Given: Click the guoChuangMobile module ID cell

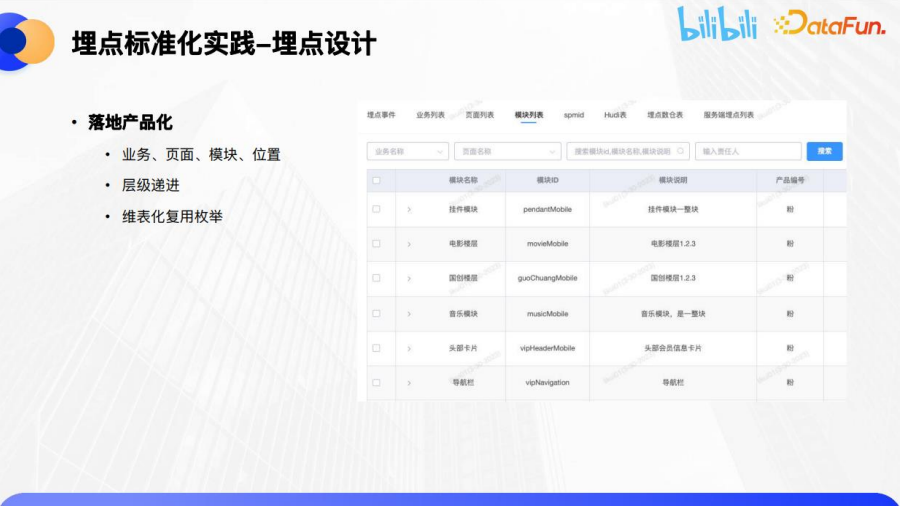Looking at the screenshot, I should (548, 278).
